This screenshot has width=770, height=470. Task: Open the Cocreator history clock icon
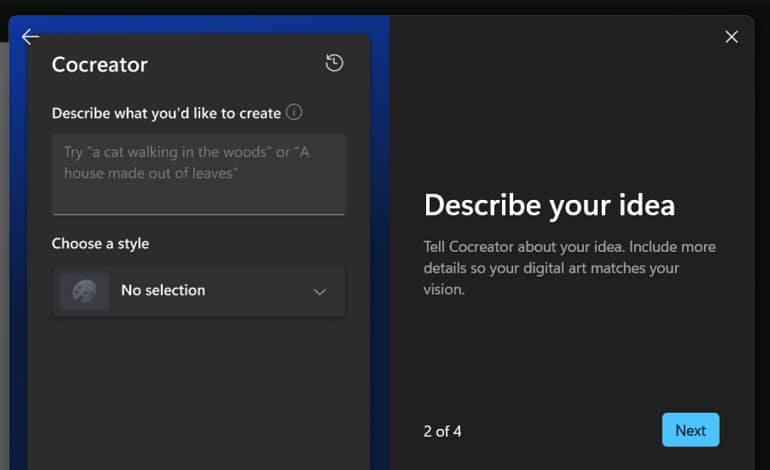click(x=334, y=63)
